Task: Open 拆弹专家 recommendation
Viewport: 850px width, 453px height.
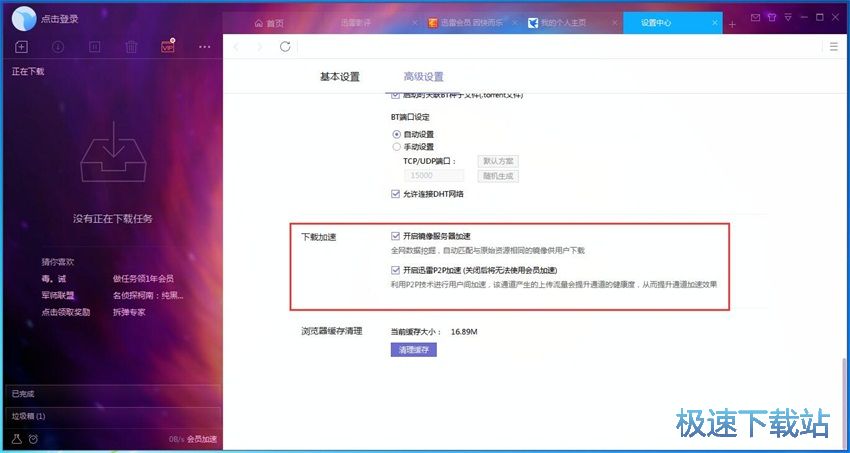Action: point(129,312)
